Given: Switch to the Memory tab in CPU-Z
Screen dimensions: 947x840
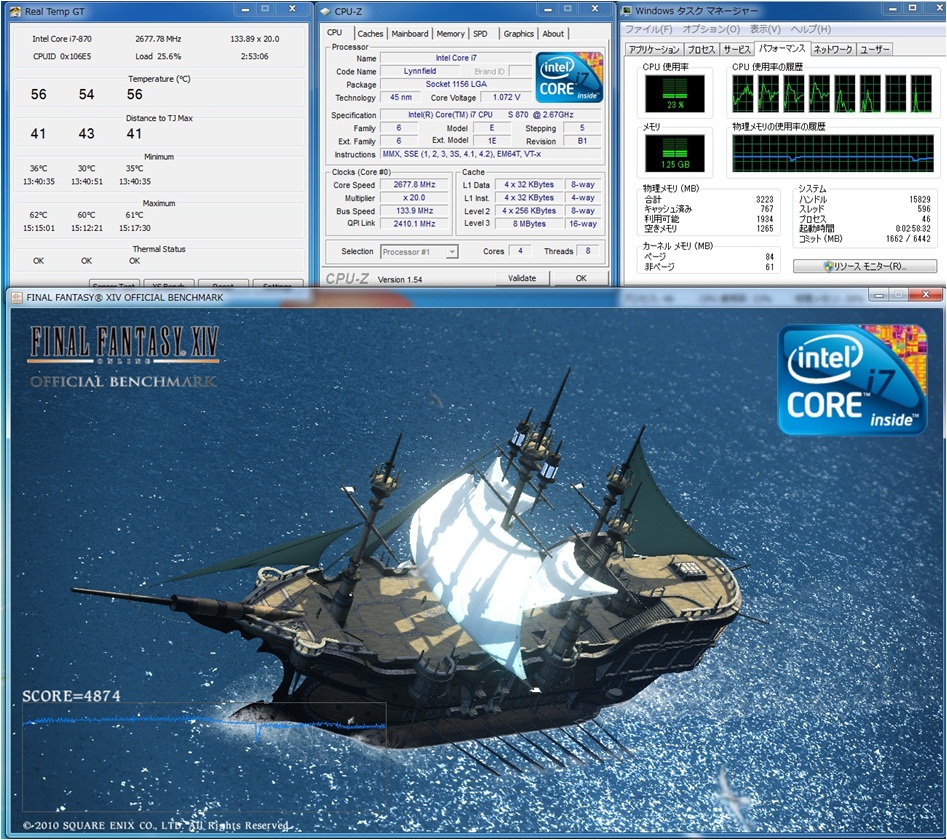Looking at the screenshot, I should click(x=451, y=34).
